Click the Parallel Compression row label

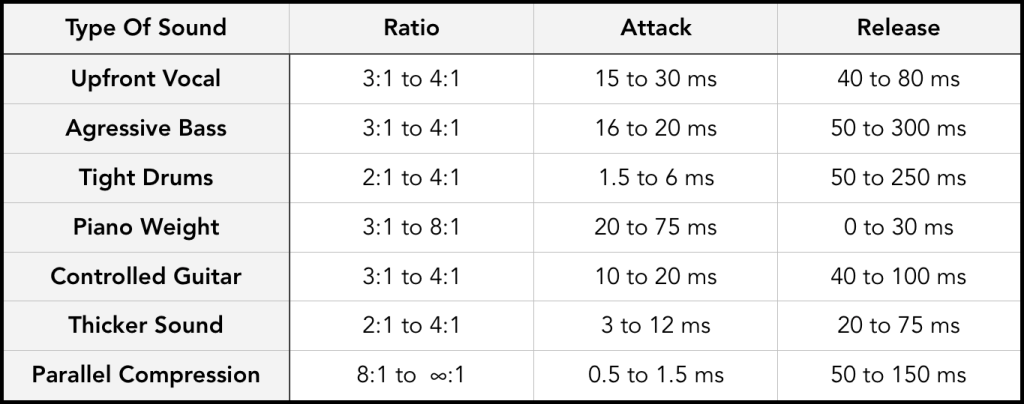[x=146, y=374]
